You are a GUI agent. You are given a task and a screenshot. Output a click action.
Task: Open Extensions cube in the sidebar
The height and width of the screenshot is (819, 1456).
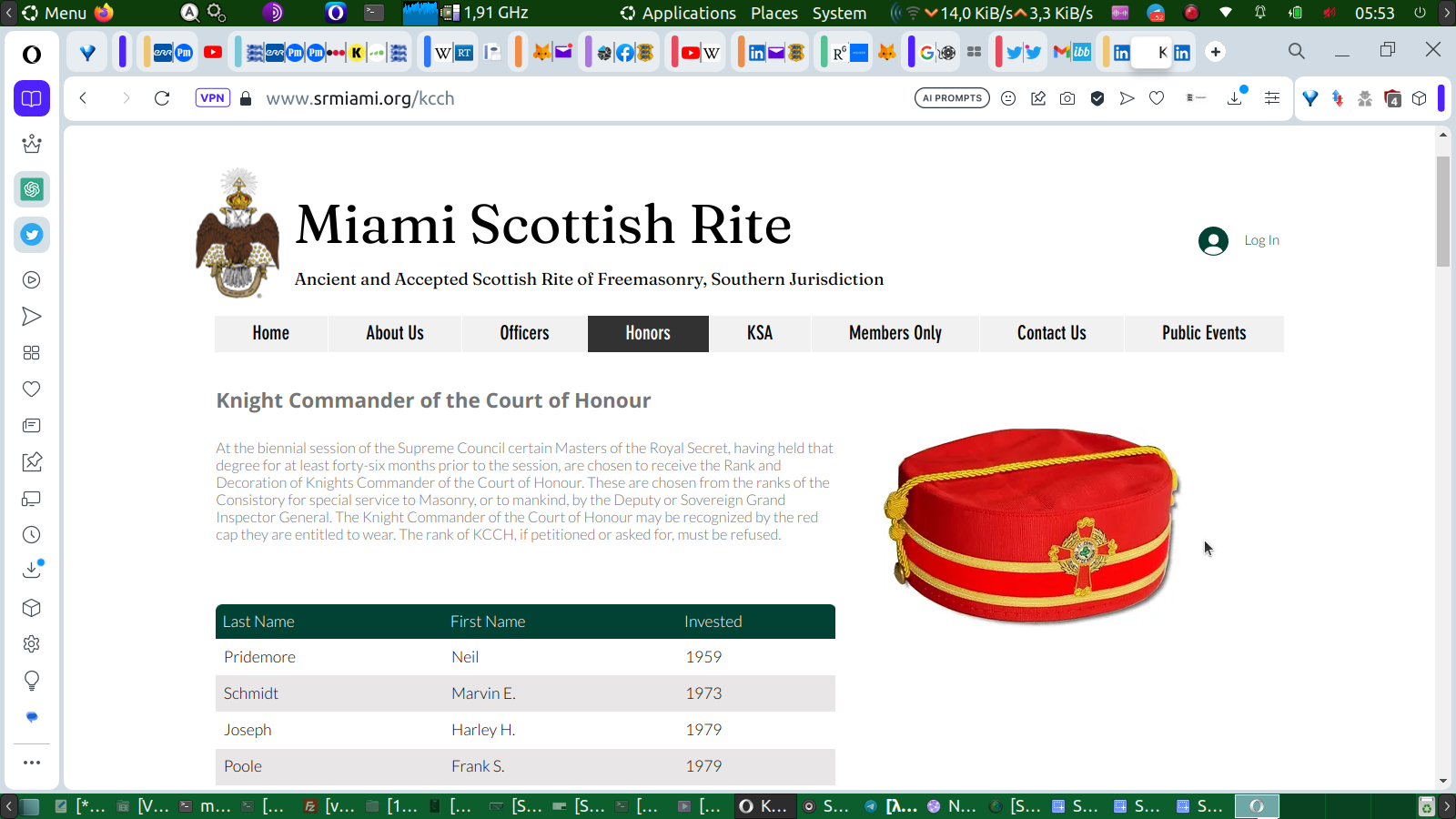(32, 608)
